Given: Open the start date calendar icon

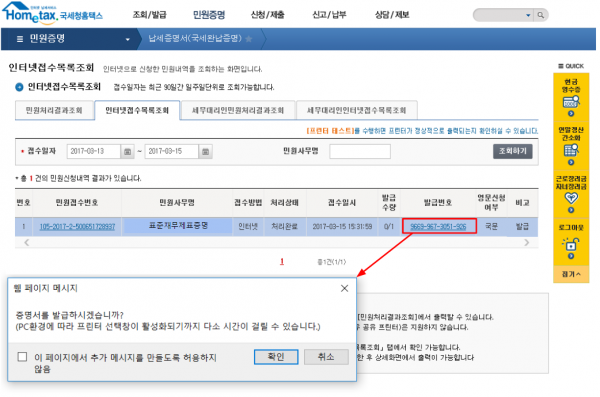Looking at the screenshot, I should coord(127,152).
